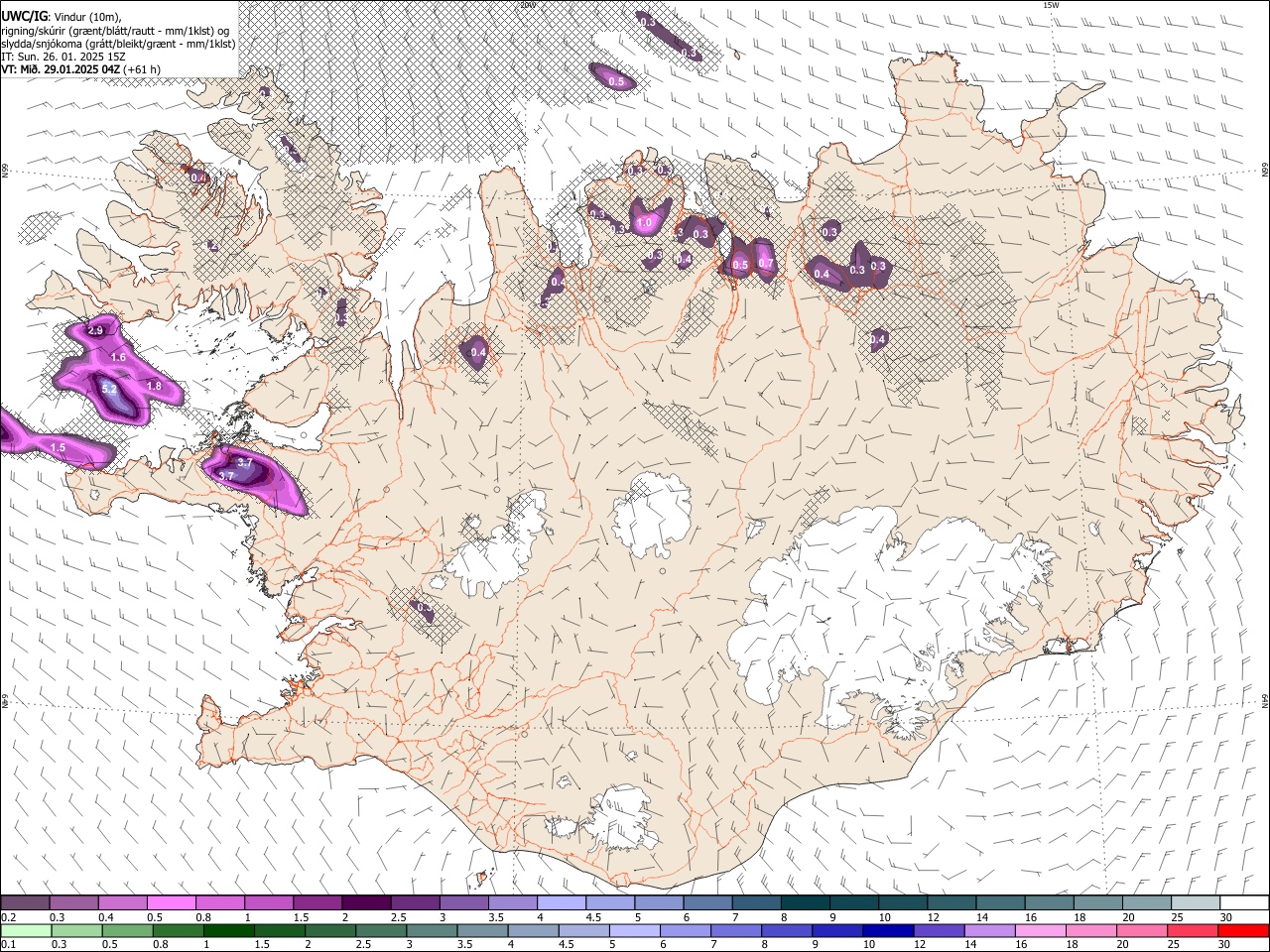
Task: Click the 1.0 value label in north
Action: [x=645, y=223]
